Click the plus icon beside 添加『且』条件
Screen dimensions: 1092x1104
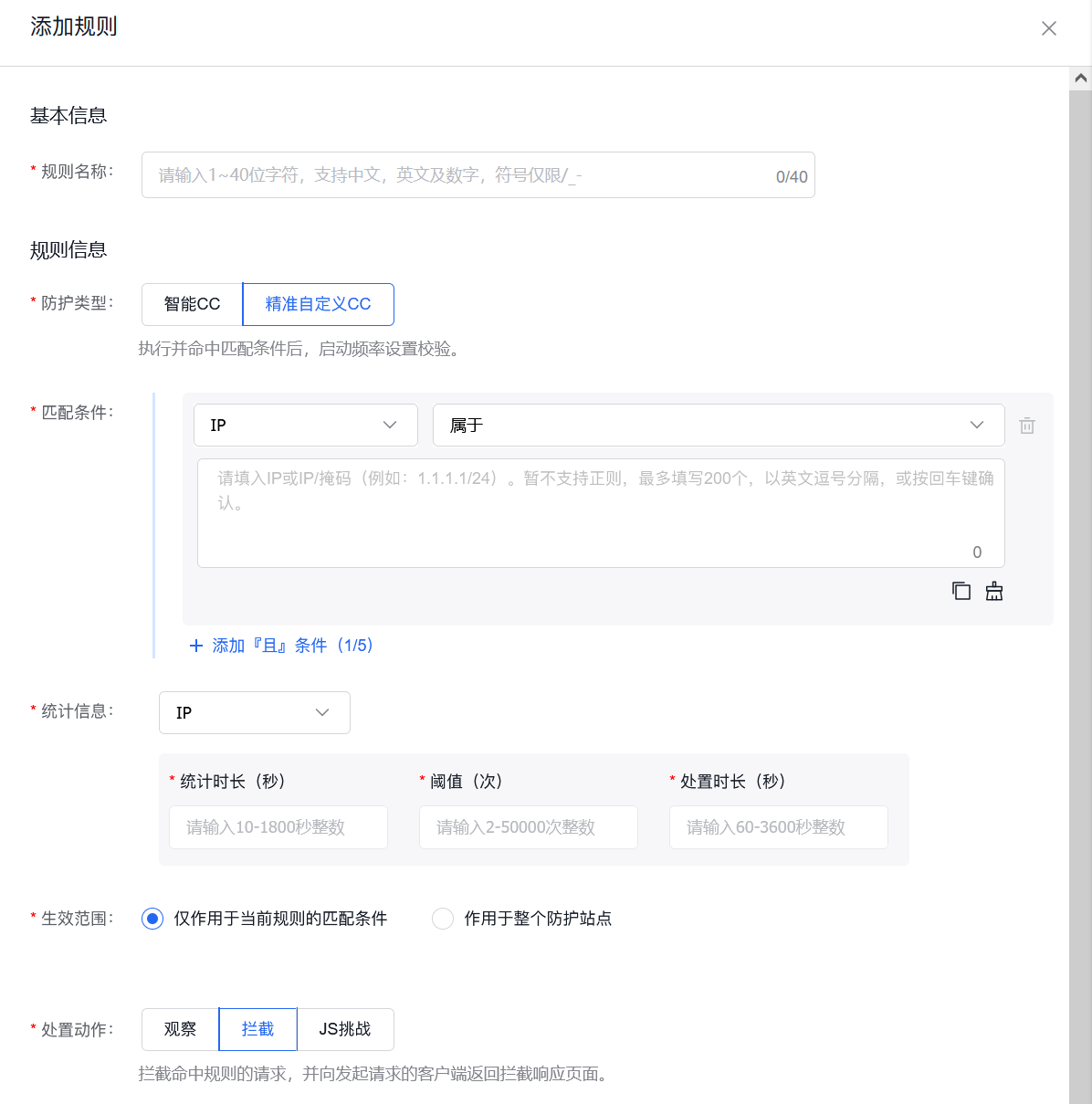click(195, 646)
